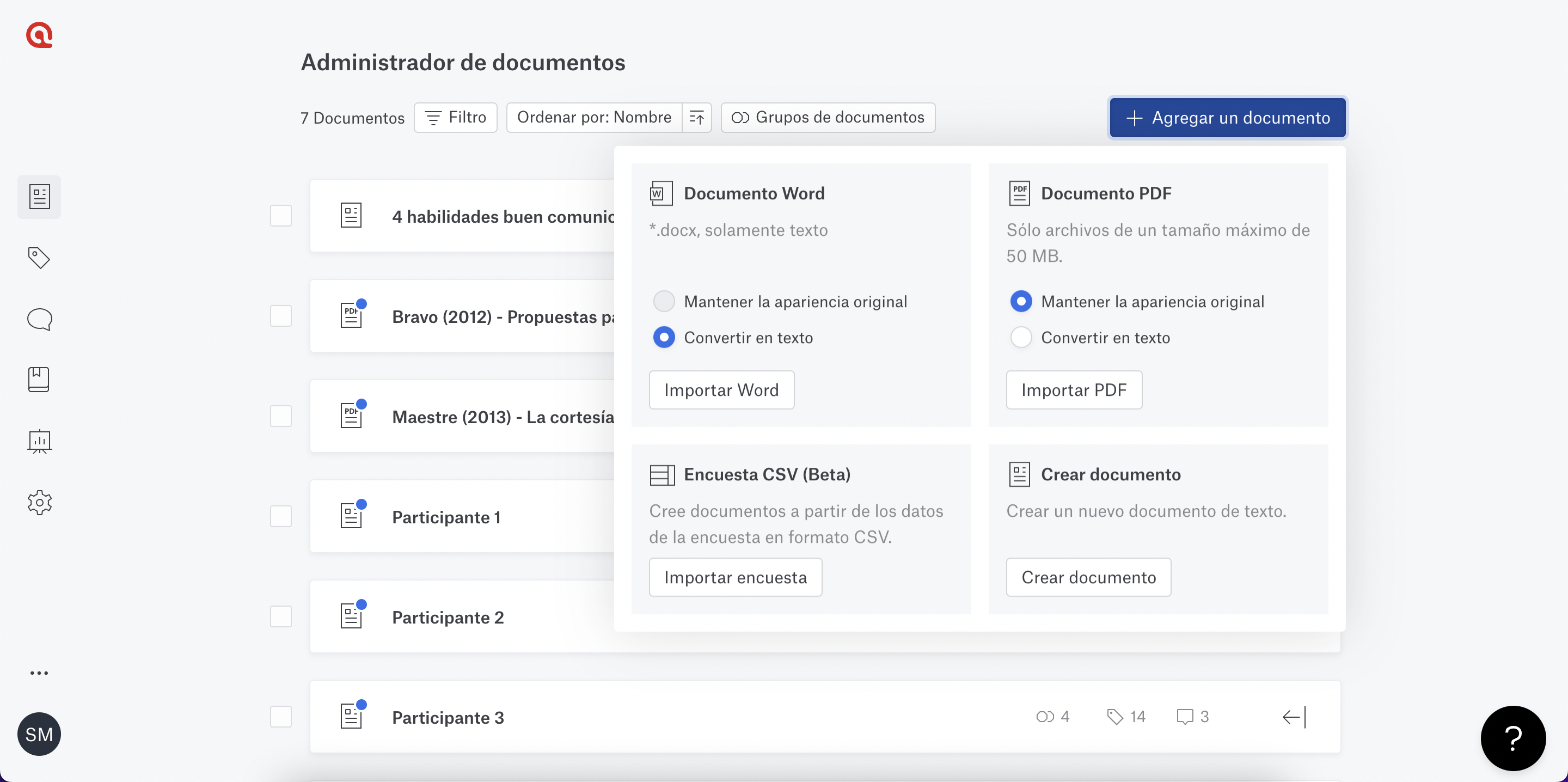This screenshot has width=1568, height=782.
Task: Expand the more options ellipsis in sidebar
Action: point(39,673)
